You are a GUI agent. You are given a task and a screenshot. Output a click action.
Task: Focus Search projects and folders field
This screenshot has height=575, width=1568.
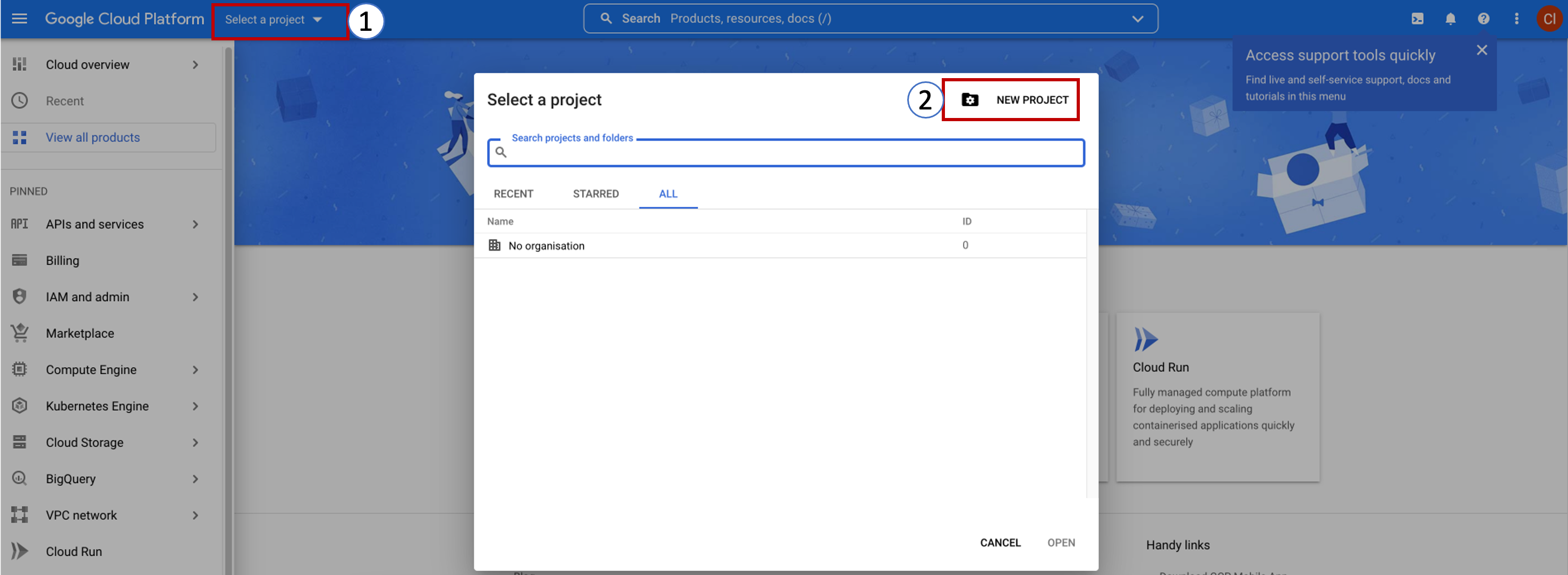click(786, 153)
